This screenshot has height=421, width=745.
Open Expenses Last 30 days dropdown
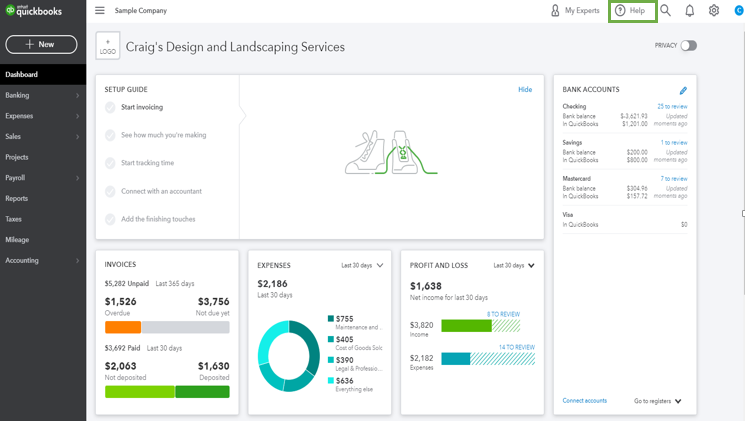click(362, 266)
